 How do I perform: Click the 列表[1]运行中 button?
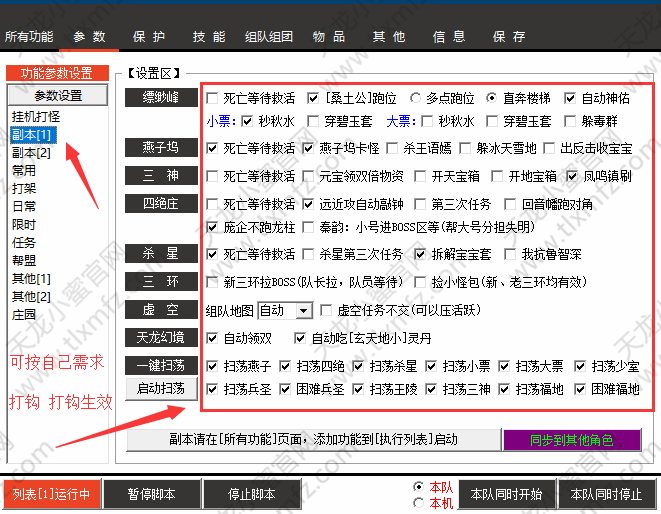point(52,494)
